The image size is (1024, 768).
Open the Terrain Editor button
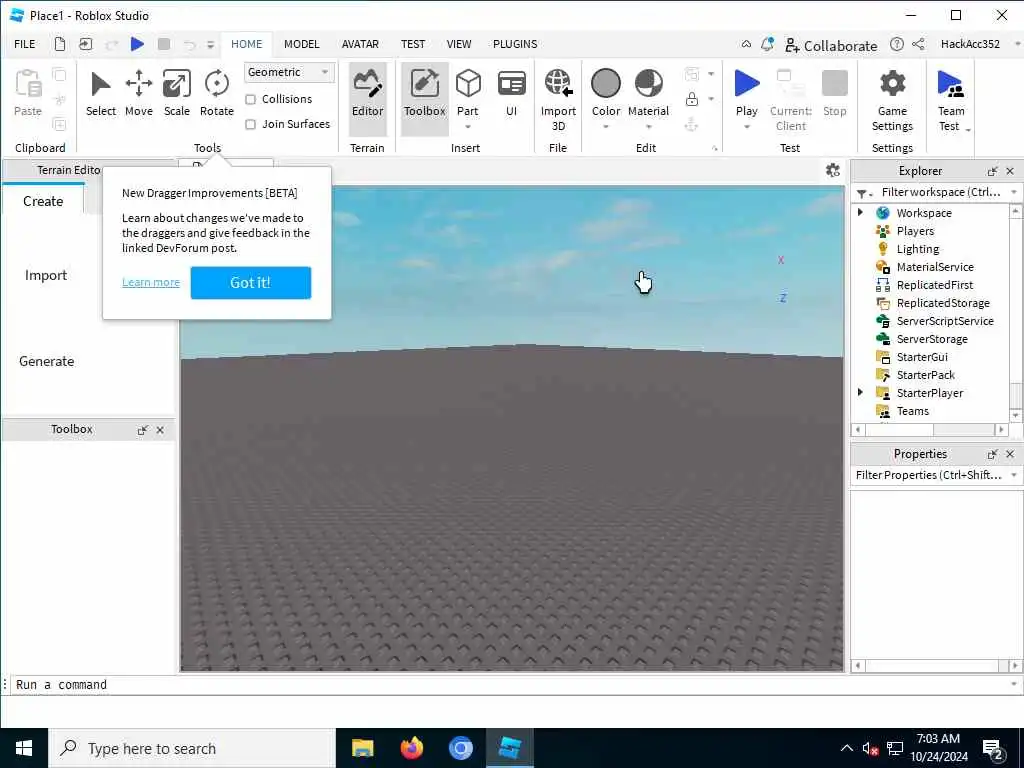pyautogui.click(x=368, y=99)
